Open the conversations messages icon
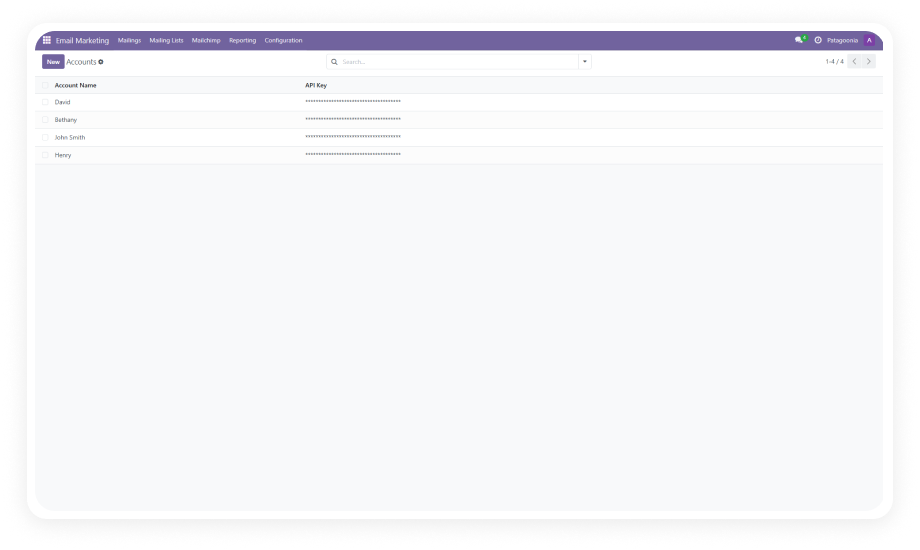Image resolution: width=920 pixels, height=550 pixels. coord(799,40)
